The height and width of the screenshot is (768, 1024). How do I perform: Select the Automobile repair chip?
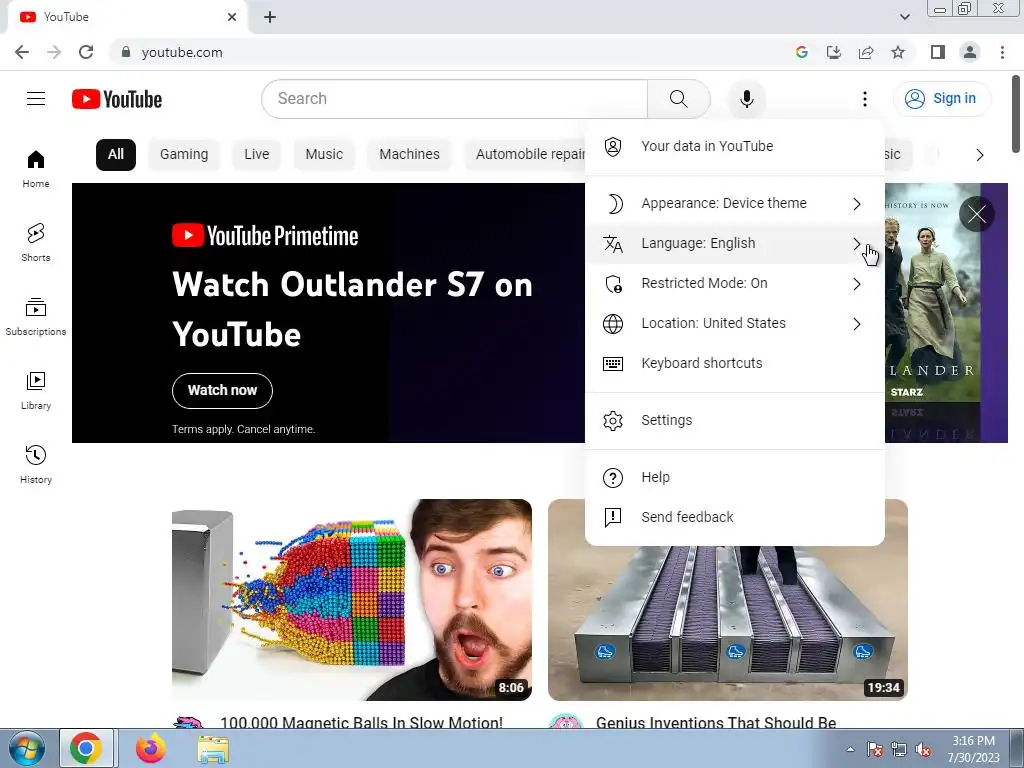tap(525, 155)
